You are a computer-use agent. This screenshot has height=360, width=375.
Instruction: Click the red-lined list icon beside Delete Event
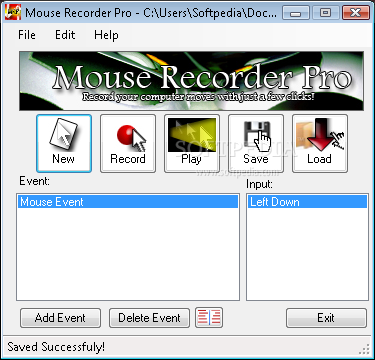point(209,317)
